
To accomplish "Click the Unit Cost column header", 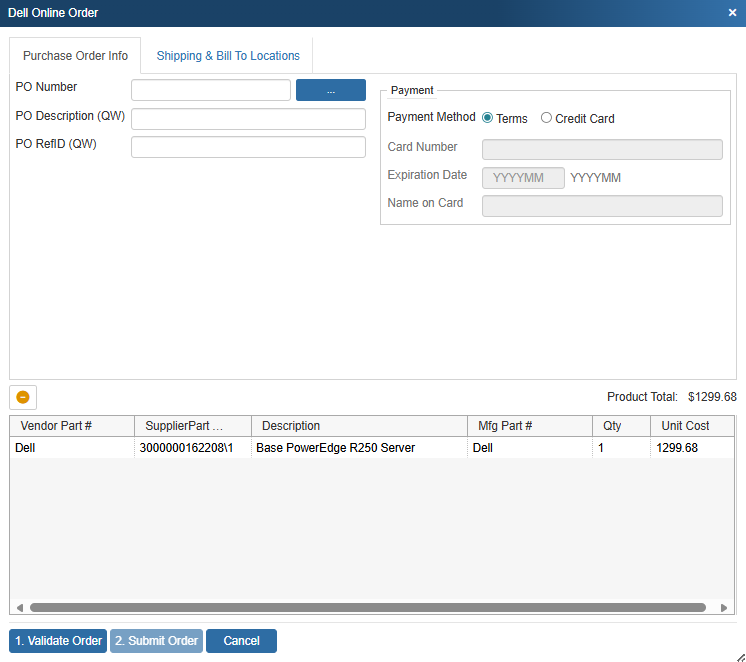I will pos(686,426).
